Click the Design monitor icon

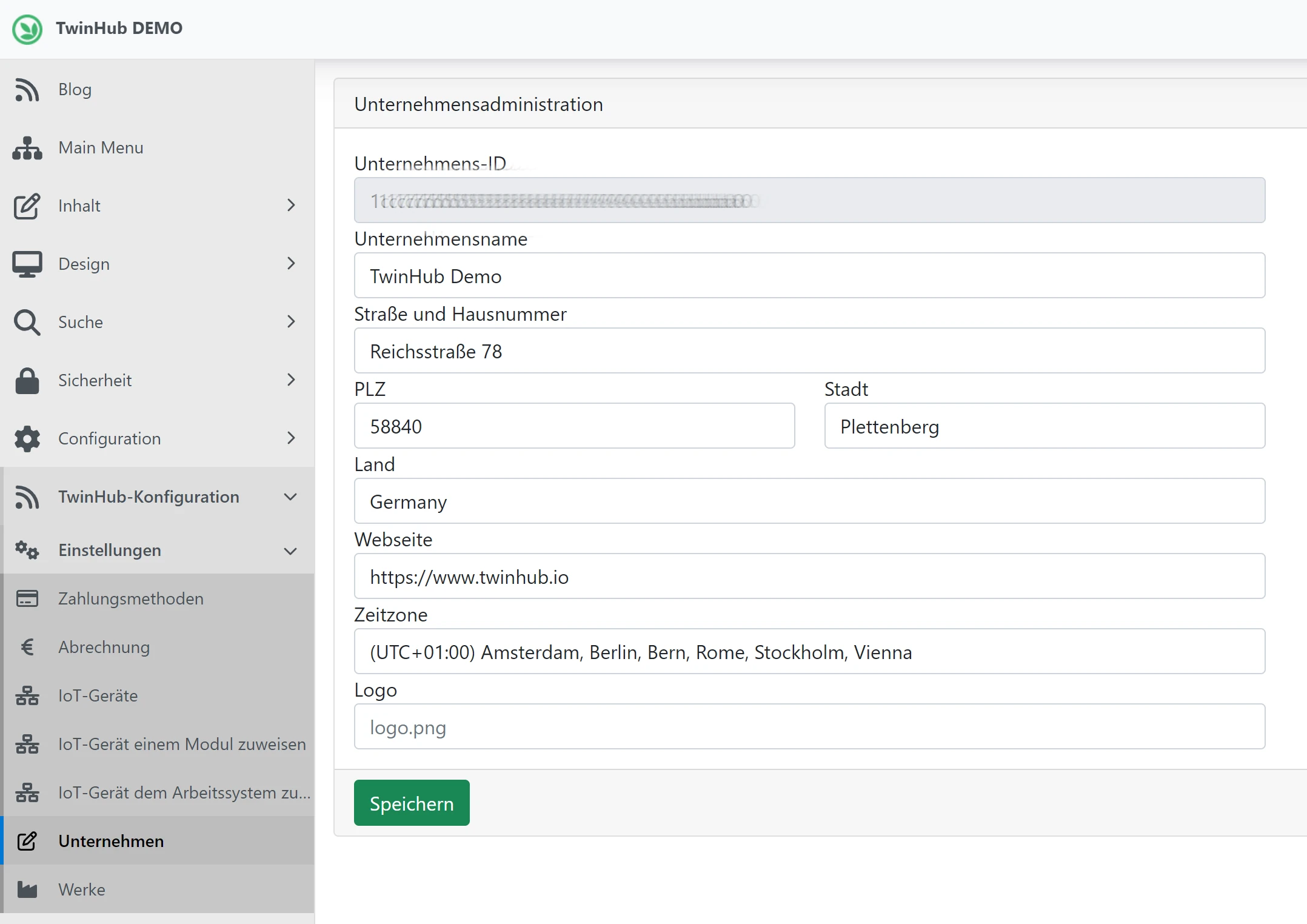[27, 264]
